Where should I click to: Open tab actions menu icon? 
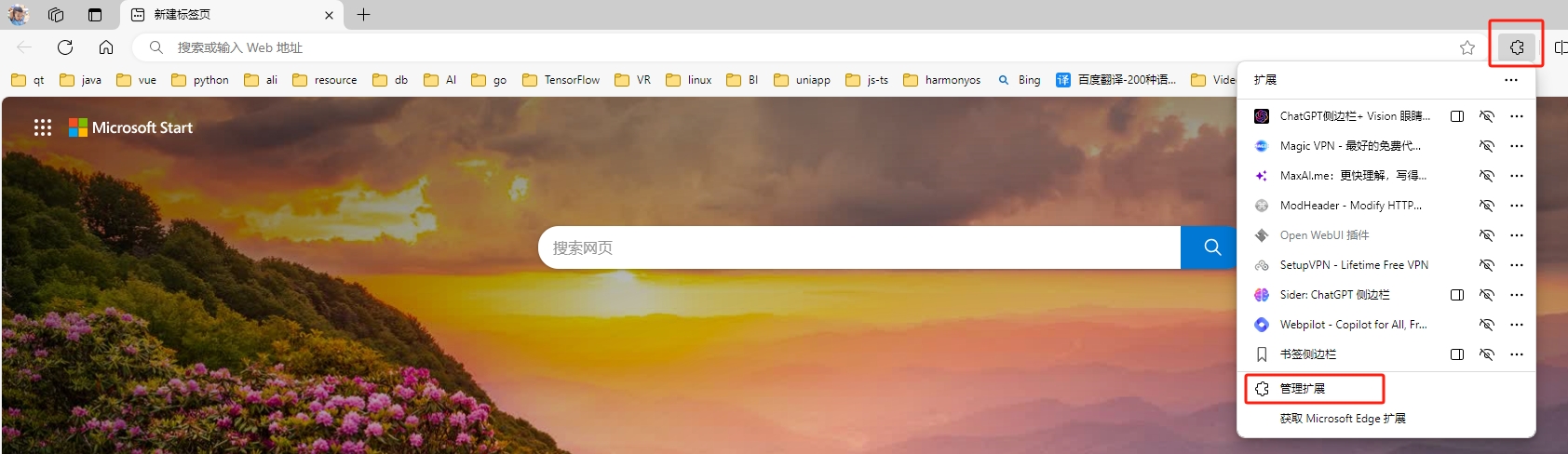pyautogui.click(x=95, y=15)
